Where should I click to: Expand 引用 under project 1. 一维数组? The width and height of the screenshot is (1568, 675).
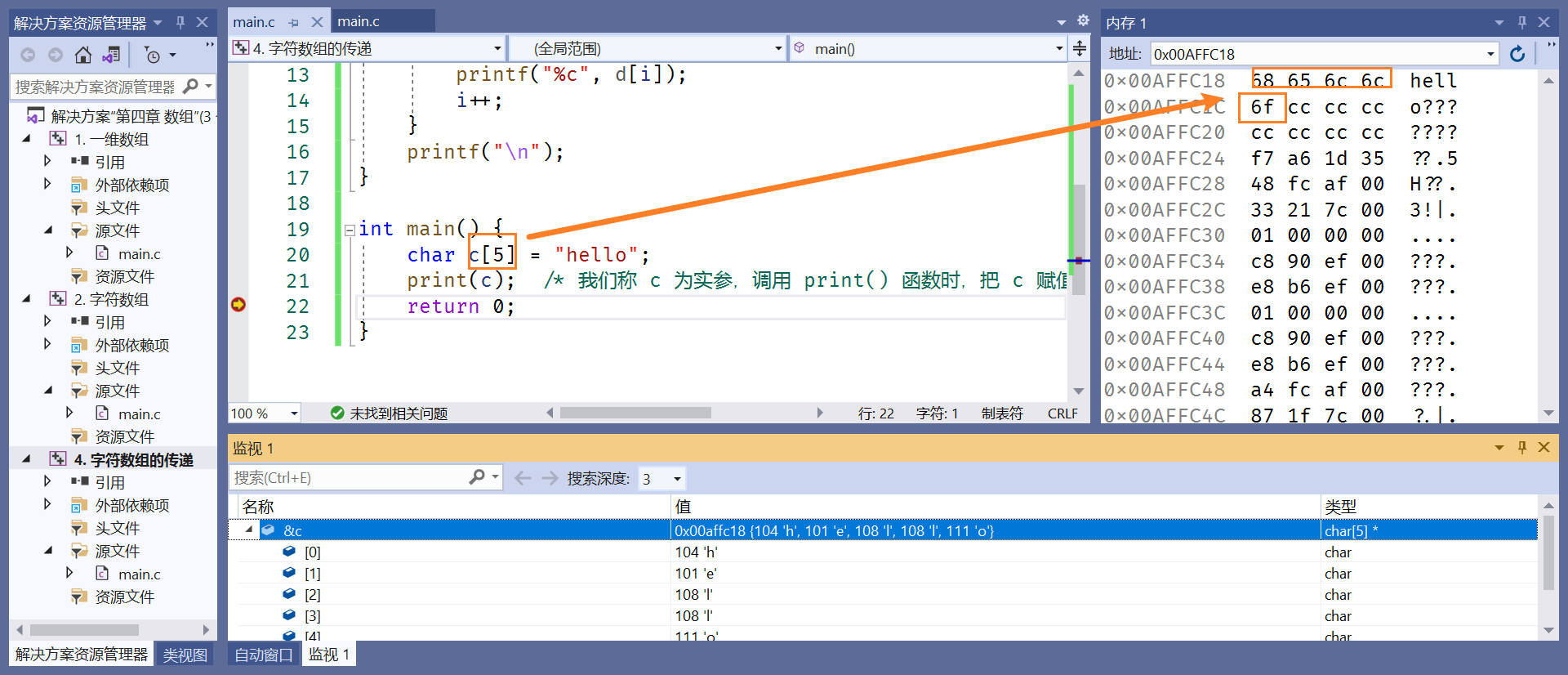pyautogui.click(x=47, y=161)
